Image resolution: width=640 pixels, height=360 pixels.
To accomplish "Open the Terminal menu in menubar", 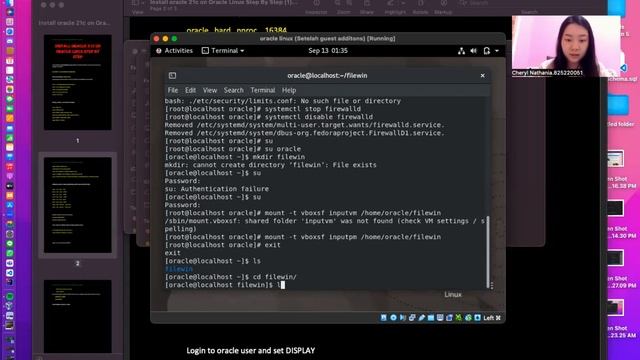I will 262,90.
